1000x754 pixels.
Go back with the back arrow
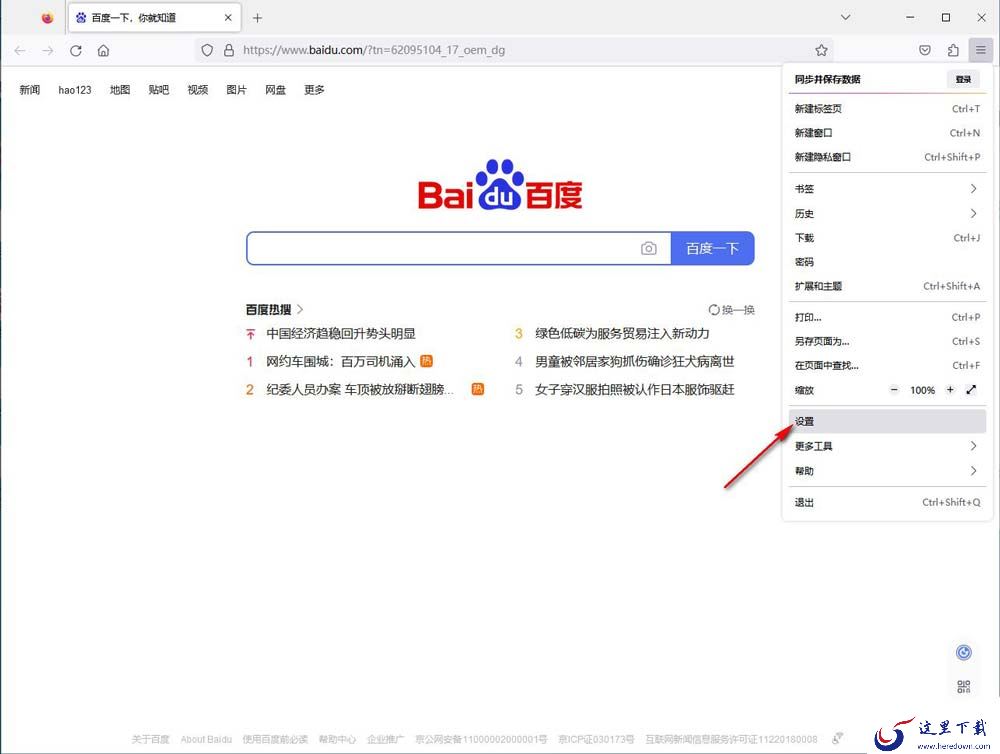[20, 50]
